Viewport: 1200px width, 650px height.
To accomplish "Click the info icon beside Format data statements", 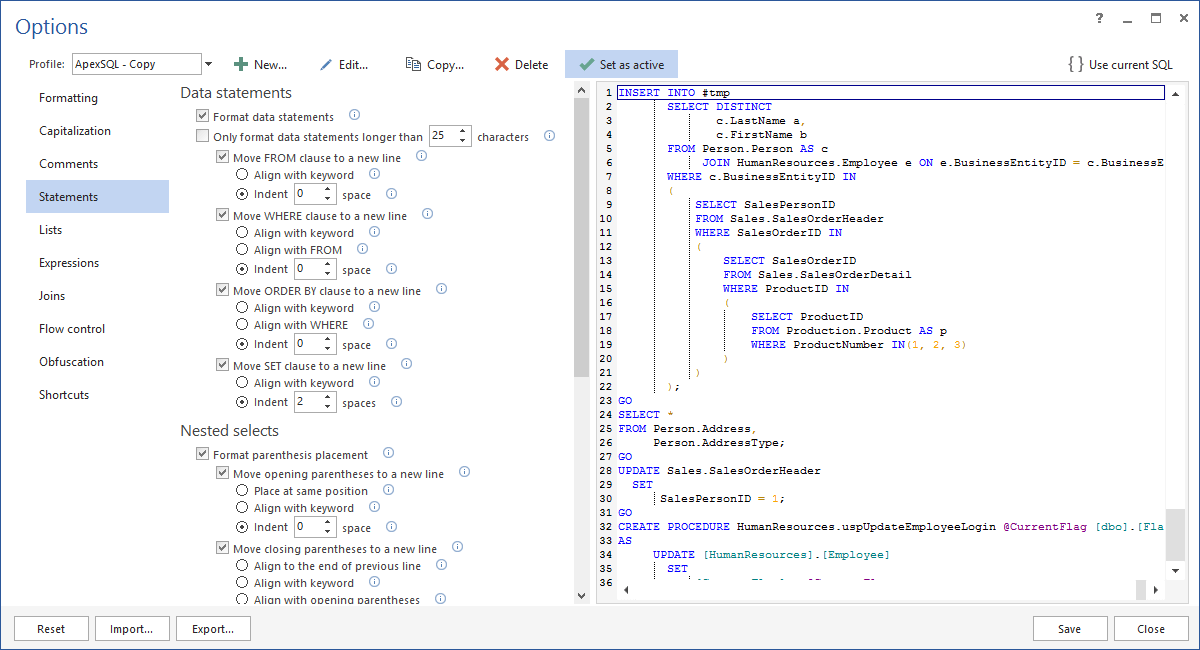I will (354, 116).
